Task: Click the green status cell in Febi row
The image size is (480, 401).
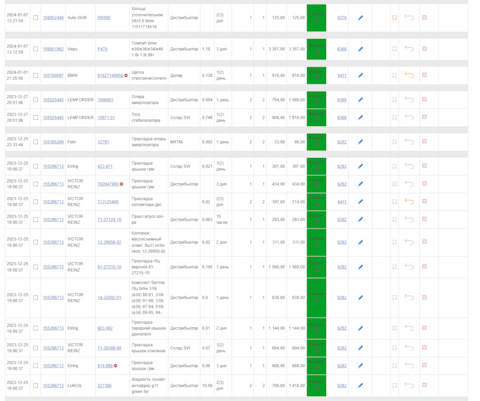Action: point(316,142)
